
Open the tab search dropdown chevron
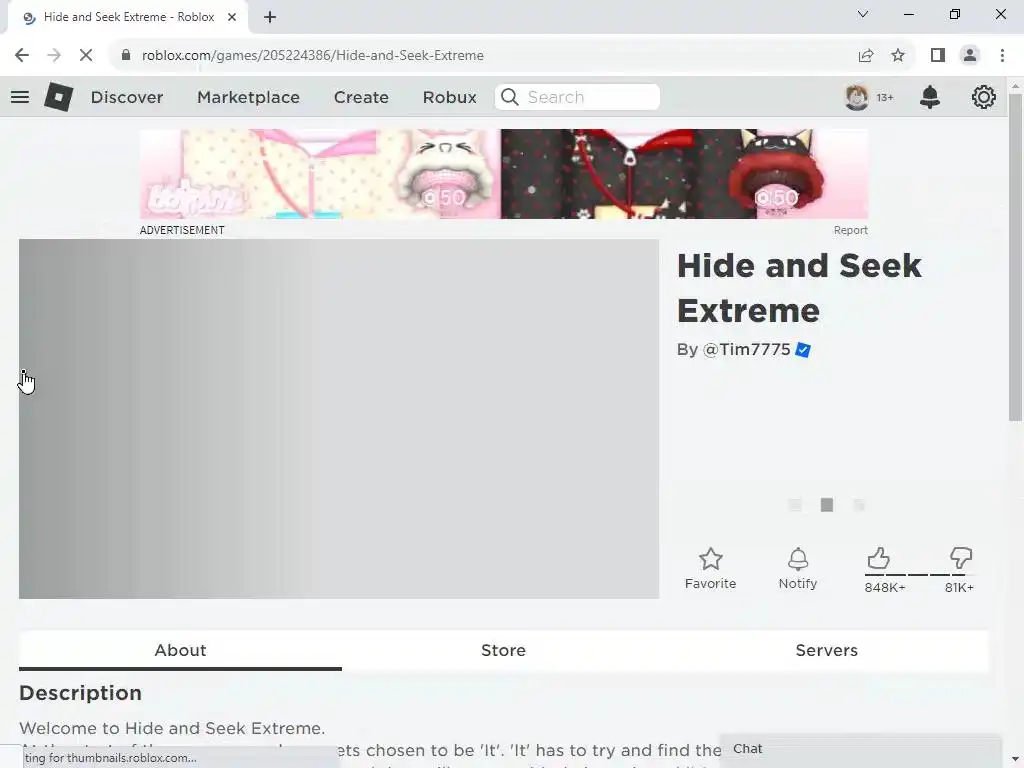point(863,14)
